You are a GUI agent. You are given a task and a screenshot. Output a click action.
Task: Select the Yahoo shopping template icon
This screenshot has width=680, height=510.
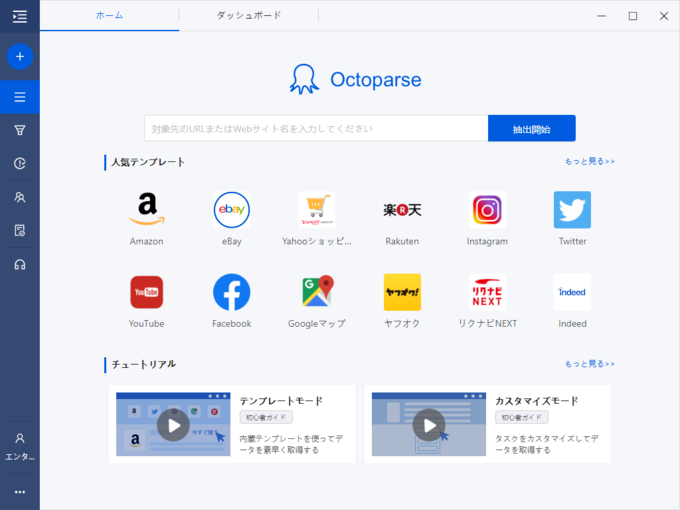[317, 209]
